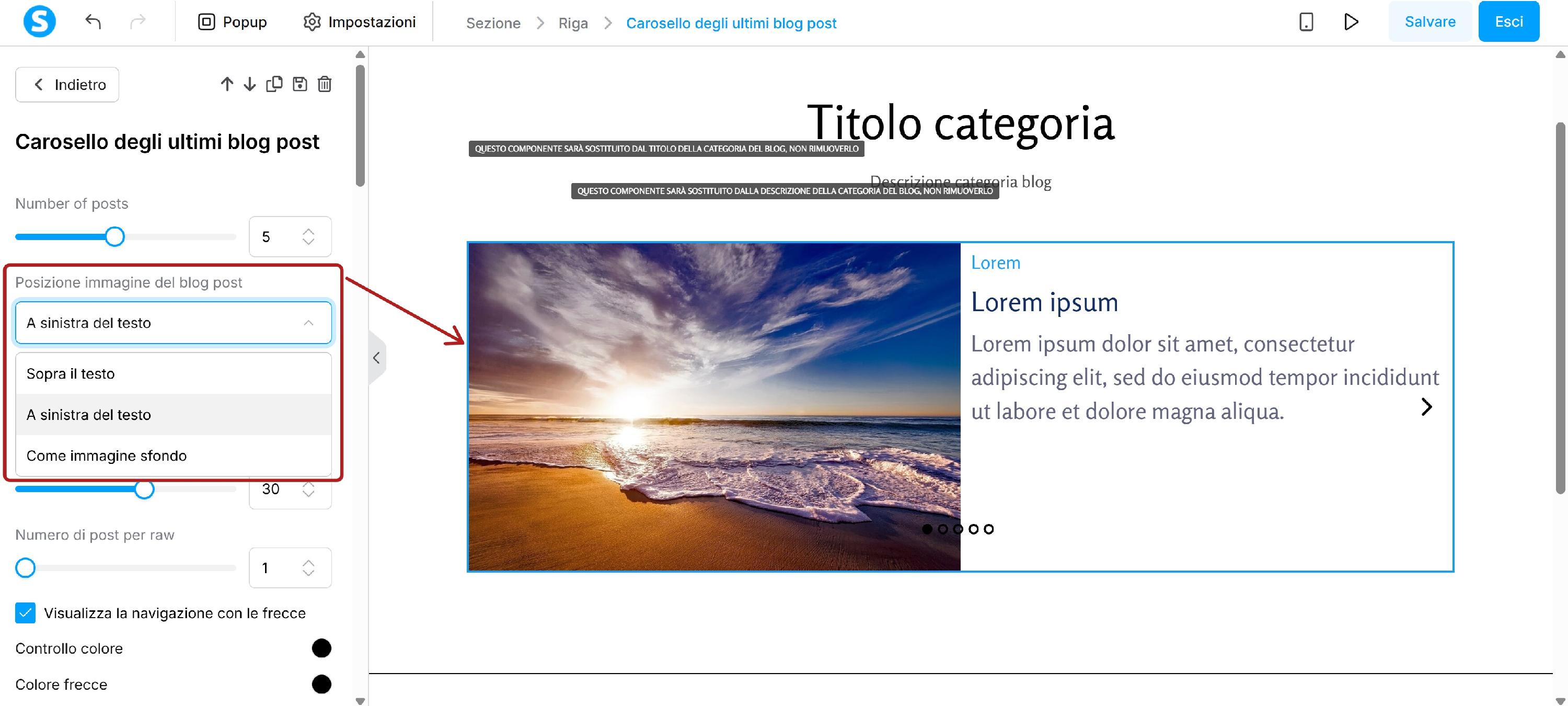Click the Number of posts slider handle
1568x706 pixels.
click(114, 236)
